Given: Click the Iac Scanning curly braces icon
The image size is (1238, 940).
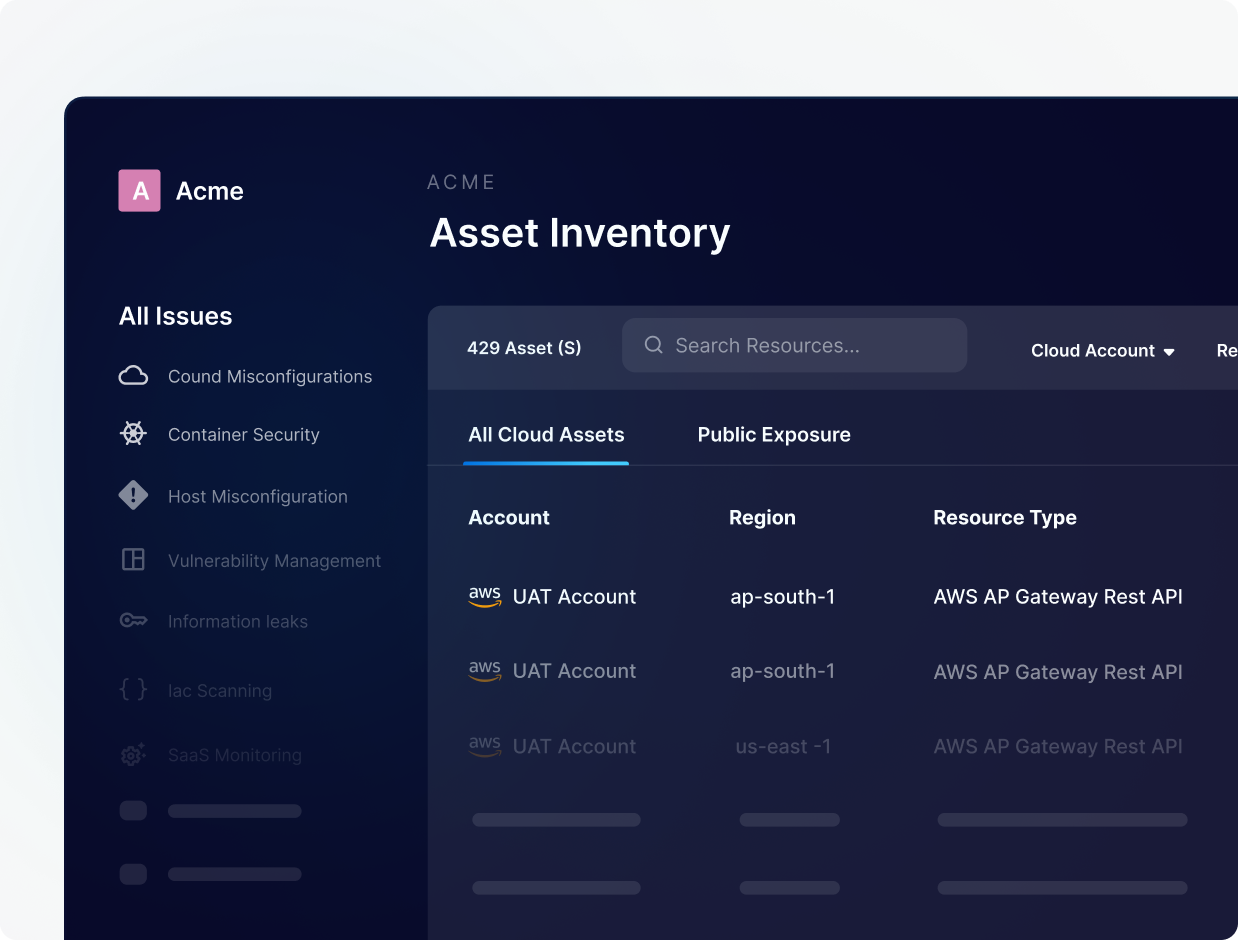Looking at the screenshot, I should pyautogui.click(x=133, y=690).
